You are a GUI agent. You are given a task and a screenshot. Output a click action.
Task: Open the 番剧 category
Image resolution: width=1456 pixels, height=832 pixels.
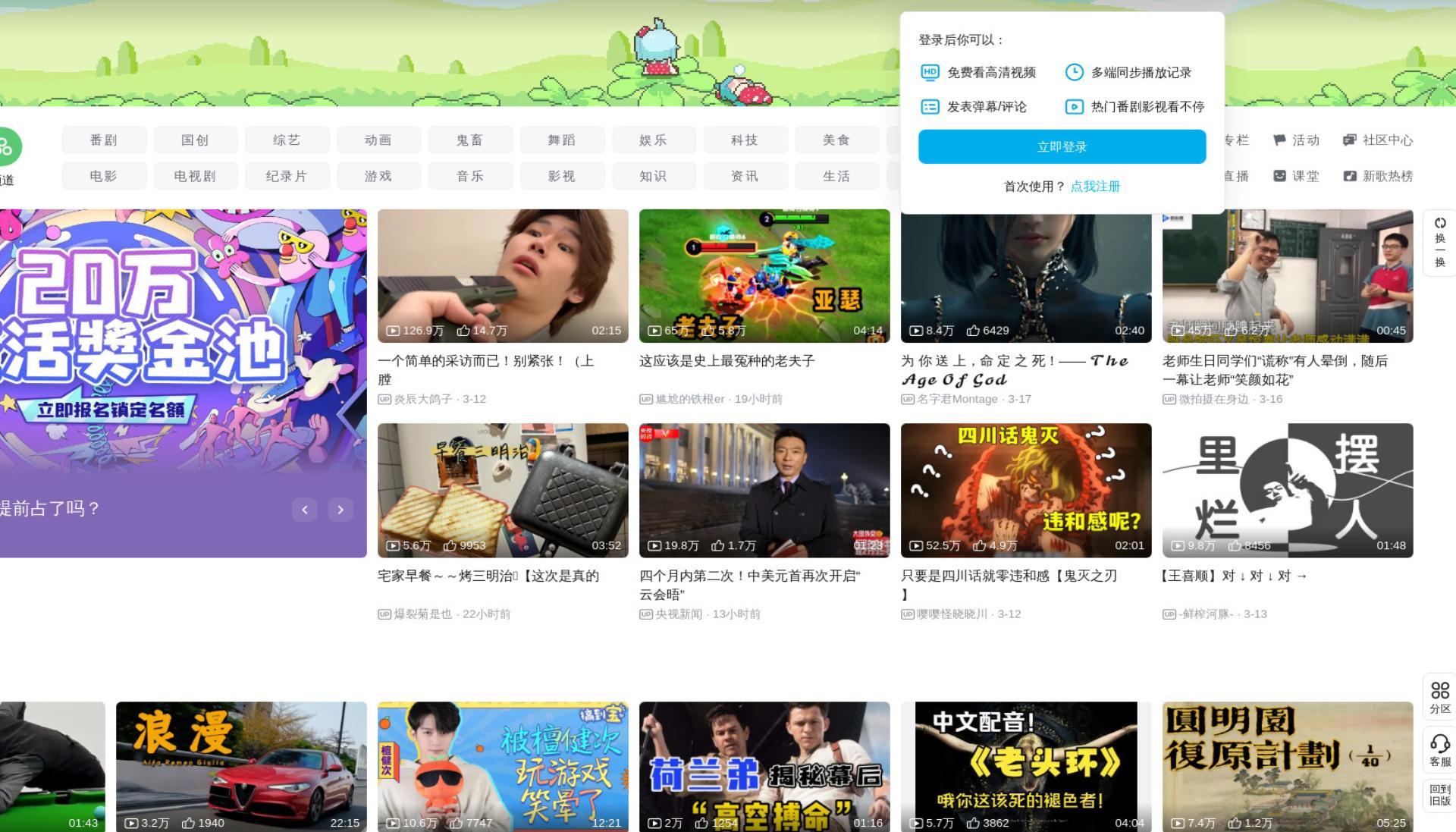(x=104, y=140)
